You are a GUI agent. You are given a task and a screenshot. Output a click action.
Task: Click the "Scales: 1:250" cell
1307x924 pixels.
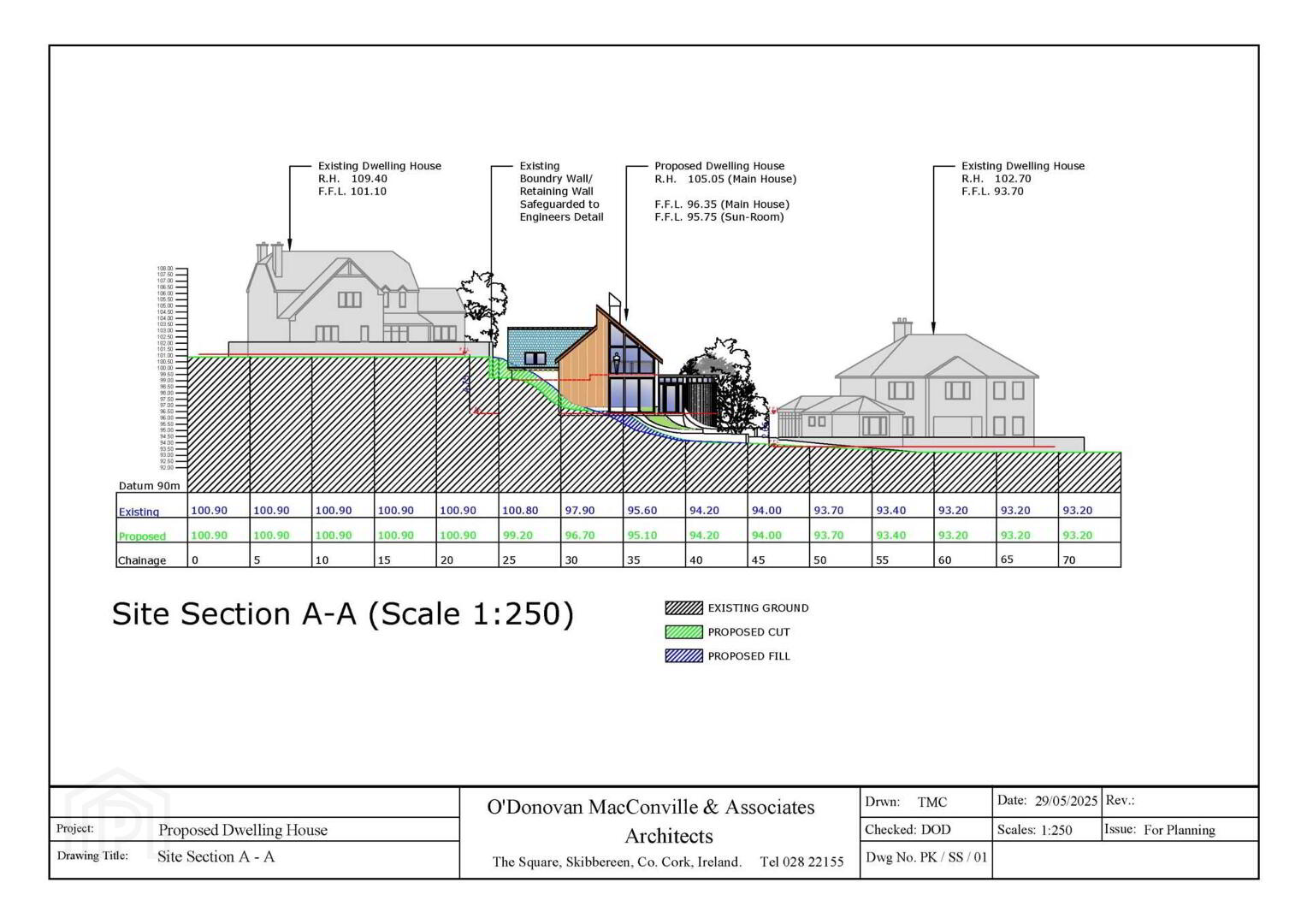pyautogui.click(x=1047, y=829)
